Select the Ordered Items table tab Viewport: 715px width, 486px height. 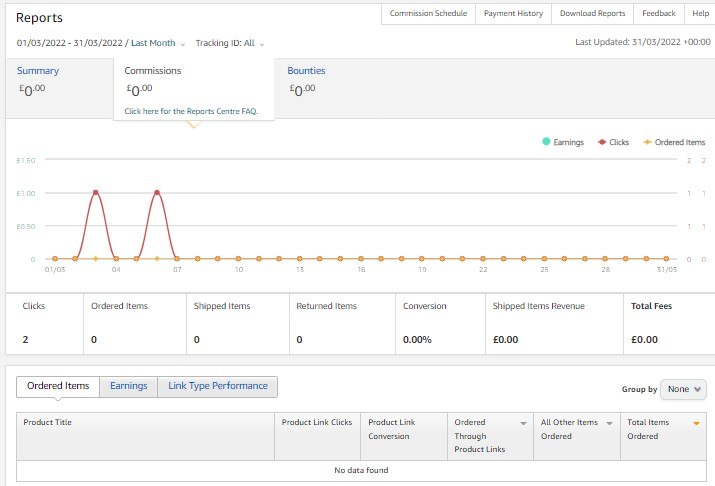pyautogui.click(x=58, y=386)
